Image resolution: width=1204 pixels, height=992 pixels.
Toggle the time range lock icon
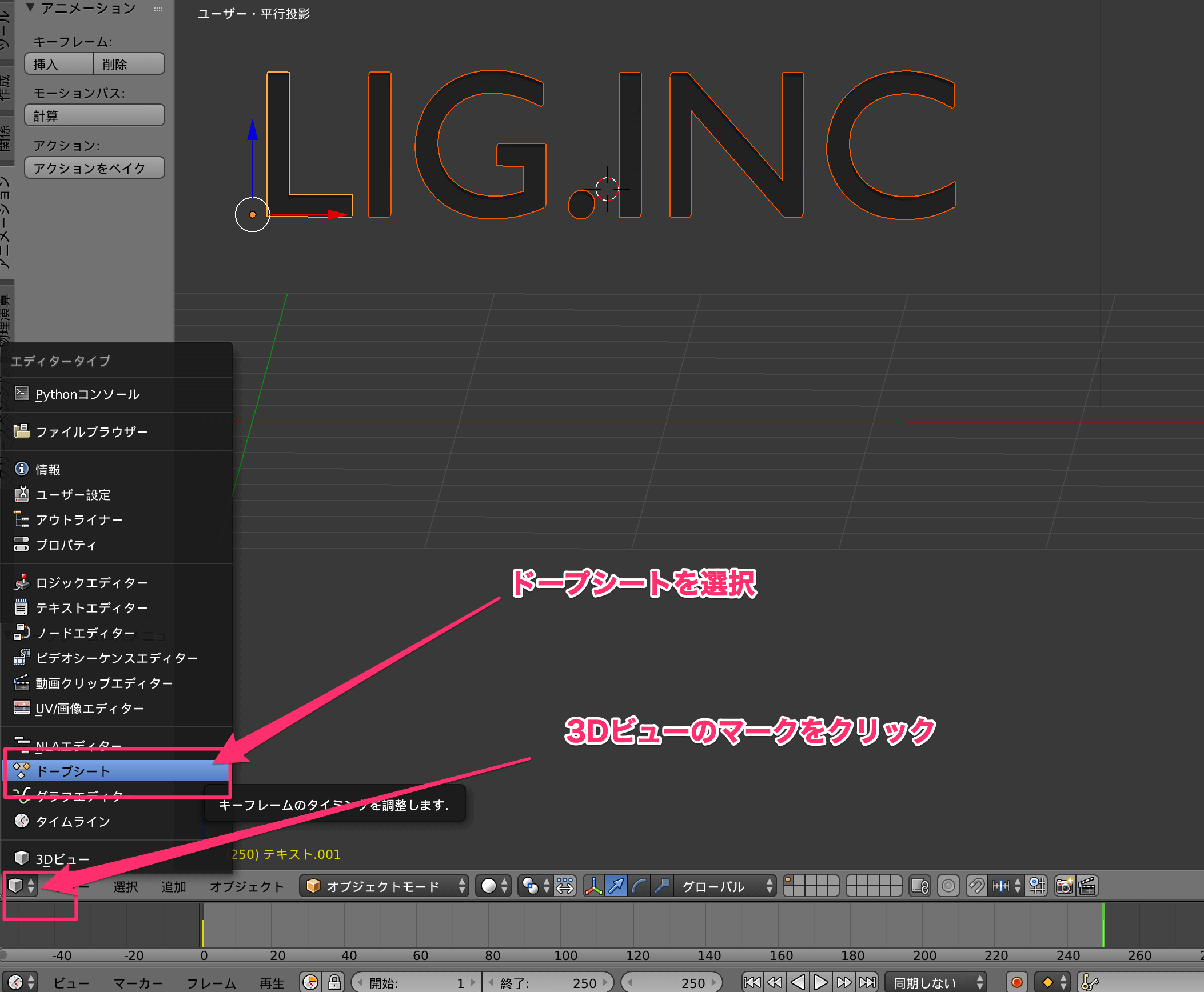334,982
